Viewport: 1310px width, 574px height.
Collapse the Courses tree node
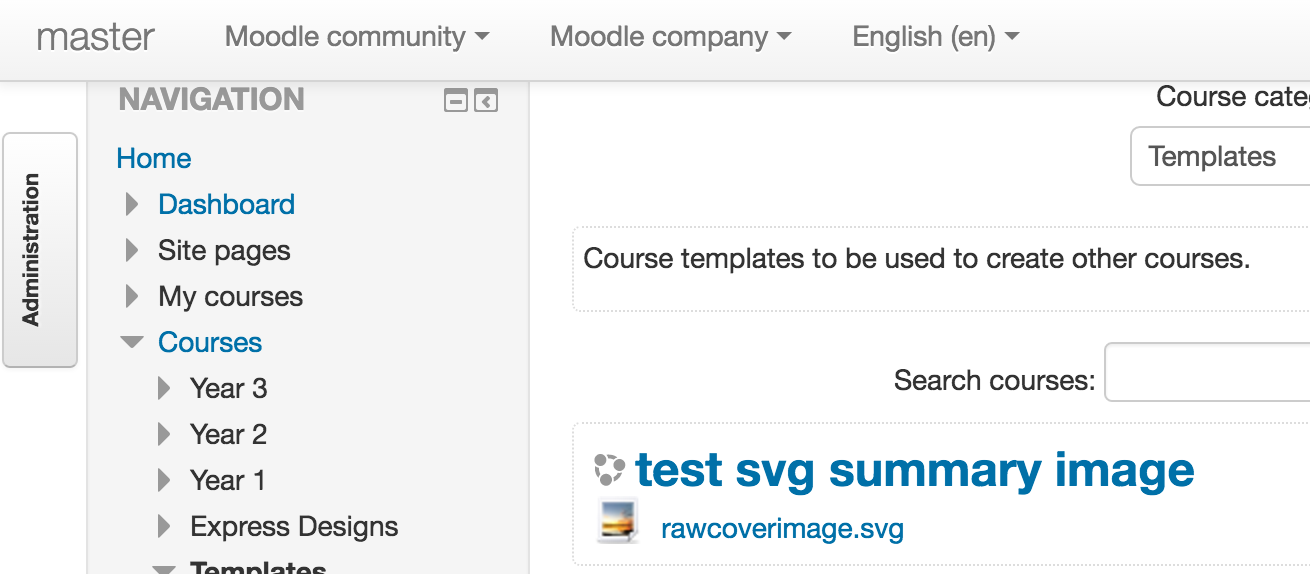pyautogui.click(x=132, y=342)
